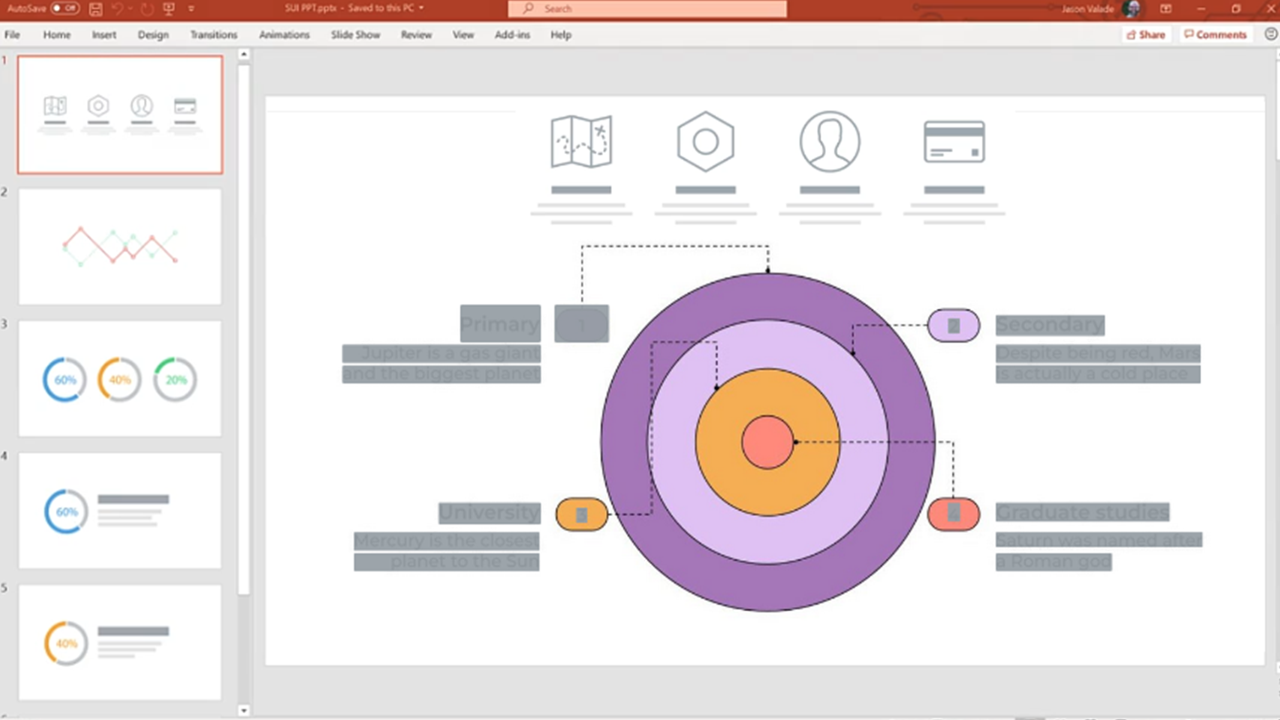Click Jason Valade's profile avatar
Image resolution: width=1280 pixels, height=720 pixels.
pyautogui.click(x=1131, y=9)
